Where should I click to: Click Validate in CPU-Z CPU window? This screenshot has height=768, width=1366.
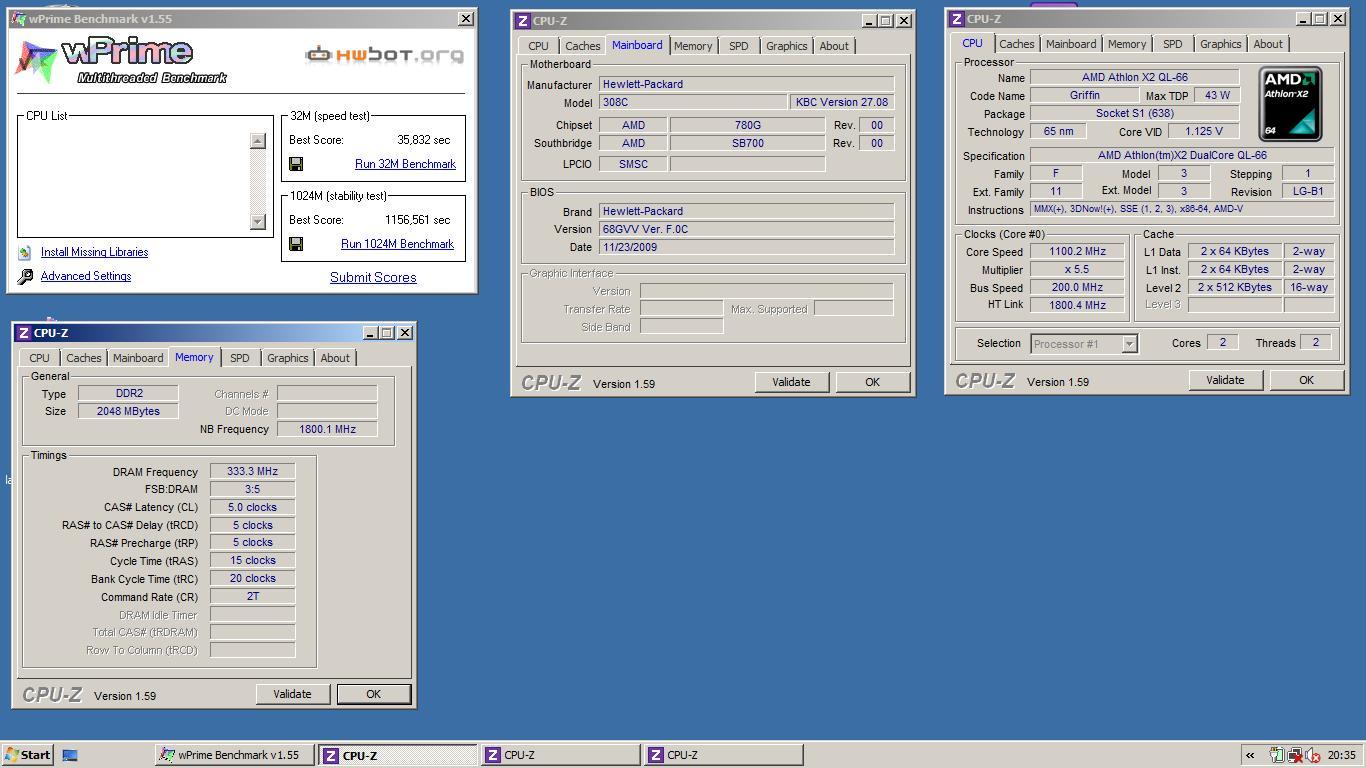coord(1225,380)
